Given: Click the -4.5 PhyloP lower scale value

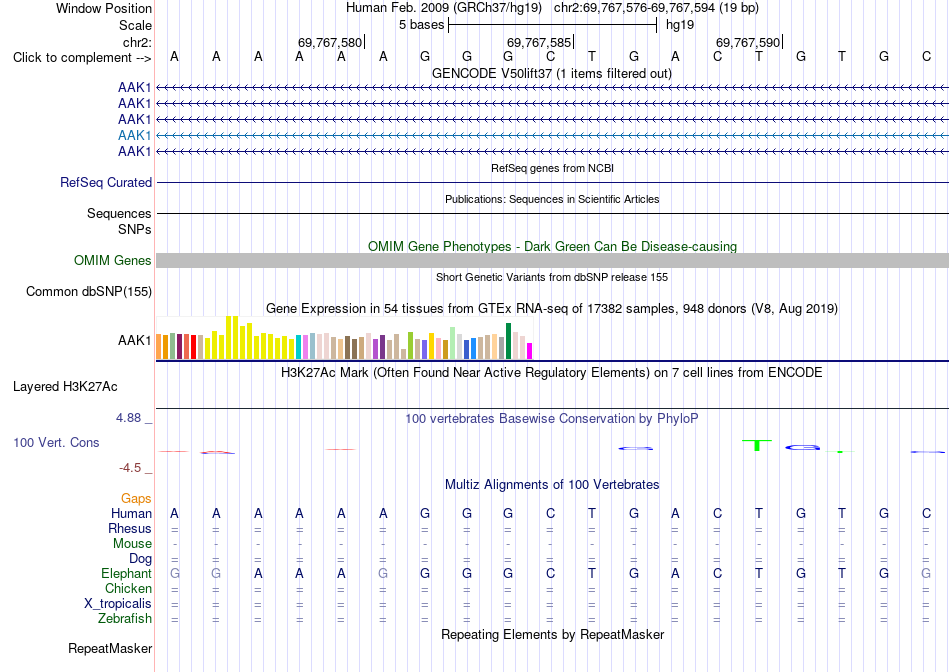Looking at the screenshot, I should (130, 467).
